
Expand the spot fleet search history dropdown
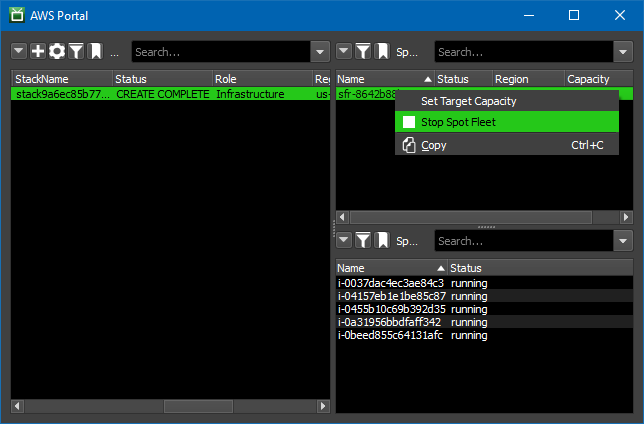623,52
